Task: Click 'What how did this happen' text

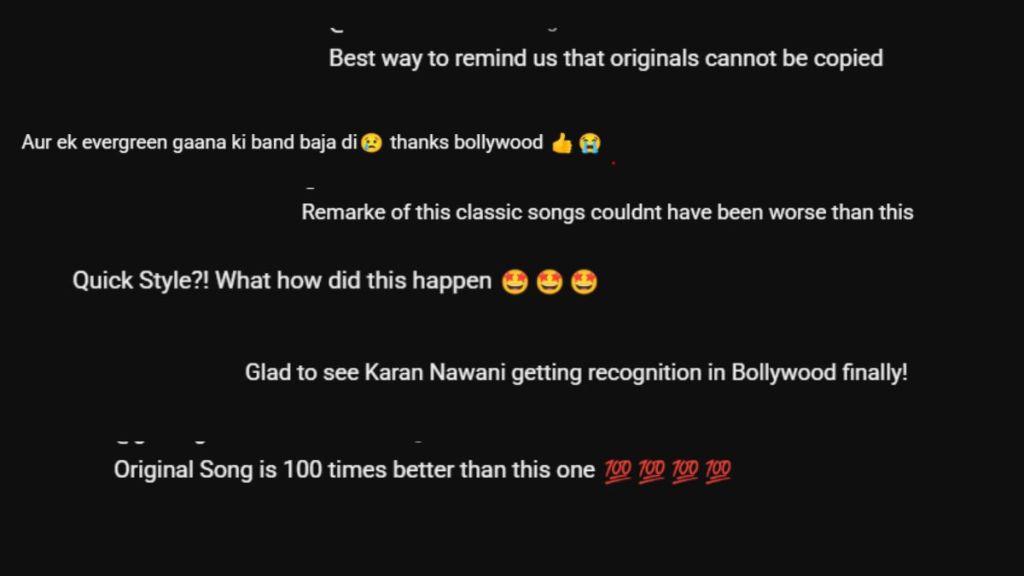Action: pos(353,281)
